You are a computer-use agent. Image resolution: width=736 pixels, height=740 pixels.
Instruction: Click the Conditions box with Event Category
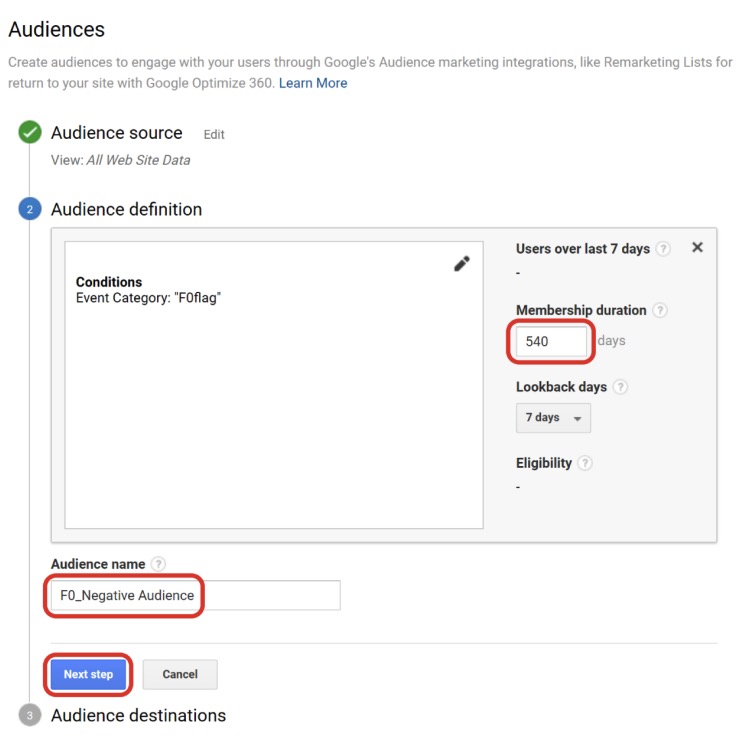pos(273,384)
